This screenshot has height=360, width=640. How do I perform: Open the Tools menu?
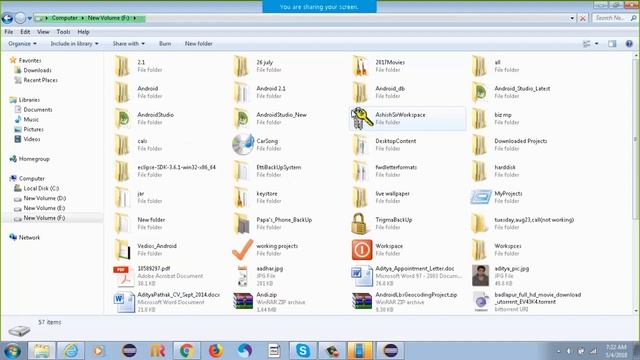click(x=63, y=32)
